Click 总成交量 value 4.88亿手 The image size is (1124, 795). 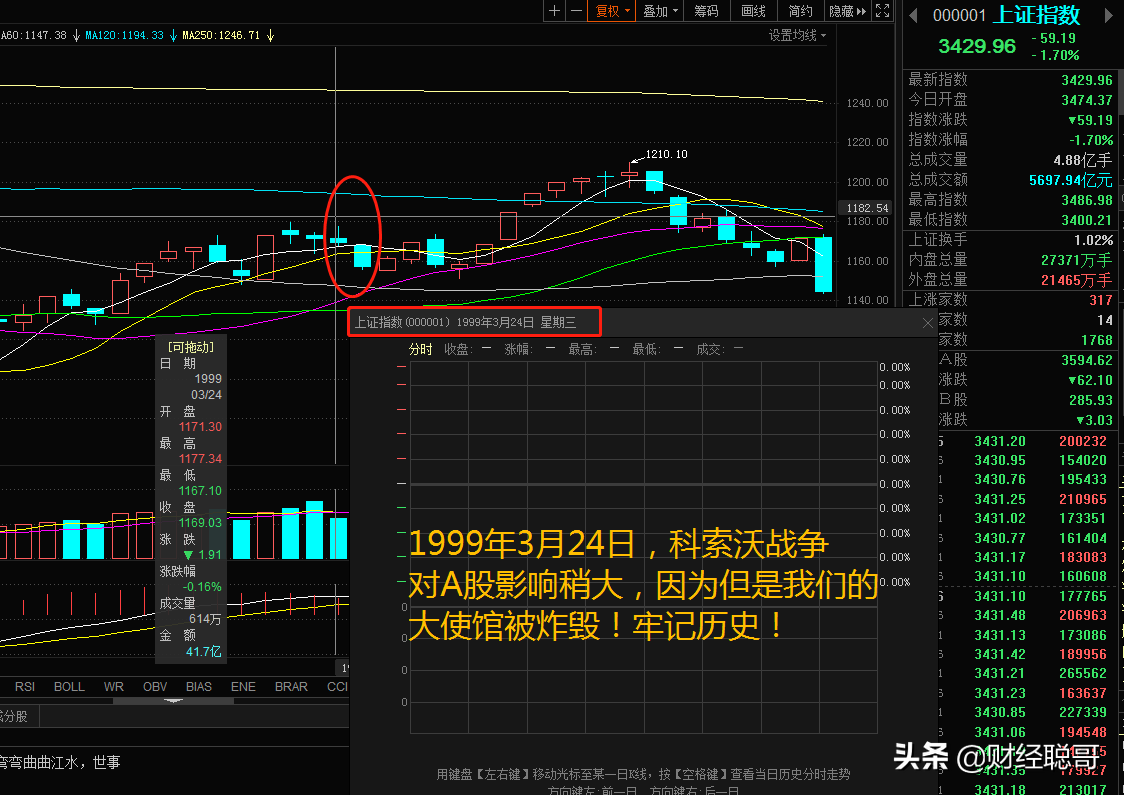pos(1082,160)
